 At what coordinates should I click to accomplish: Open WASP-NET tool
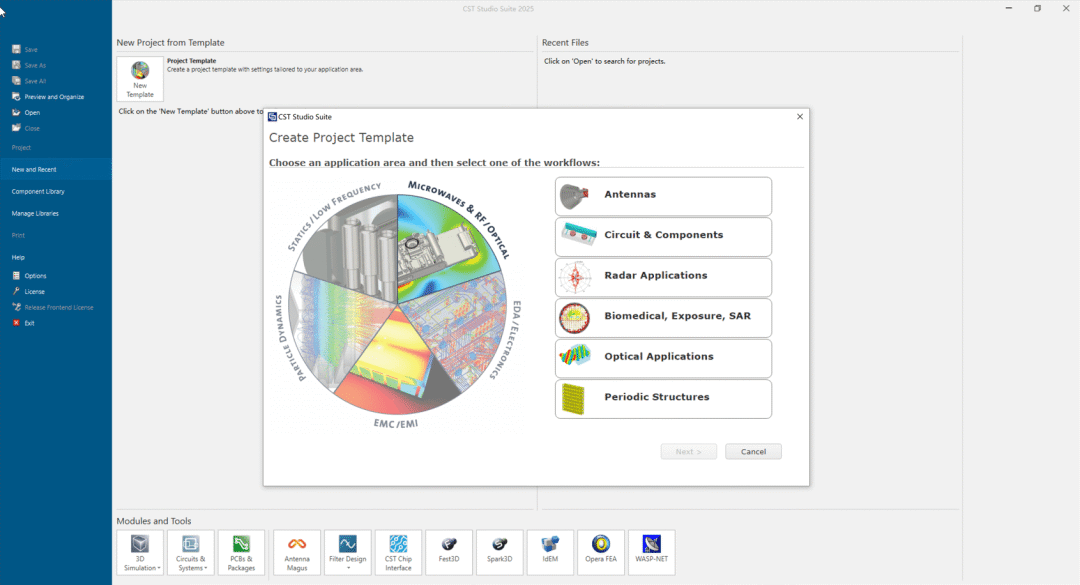click(652, 552)
